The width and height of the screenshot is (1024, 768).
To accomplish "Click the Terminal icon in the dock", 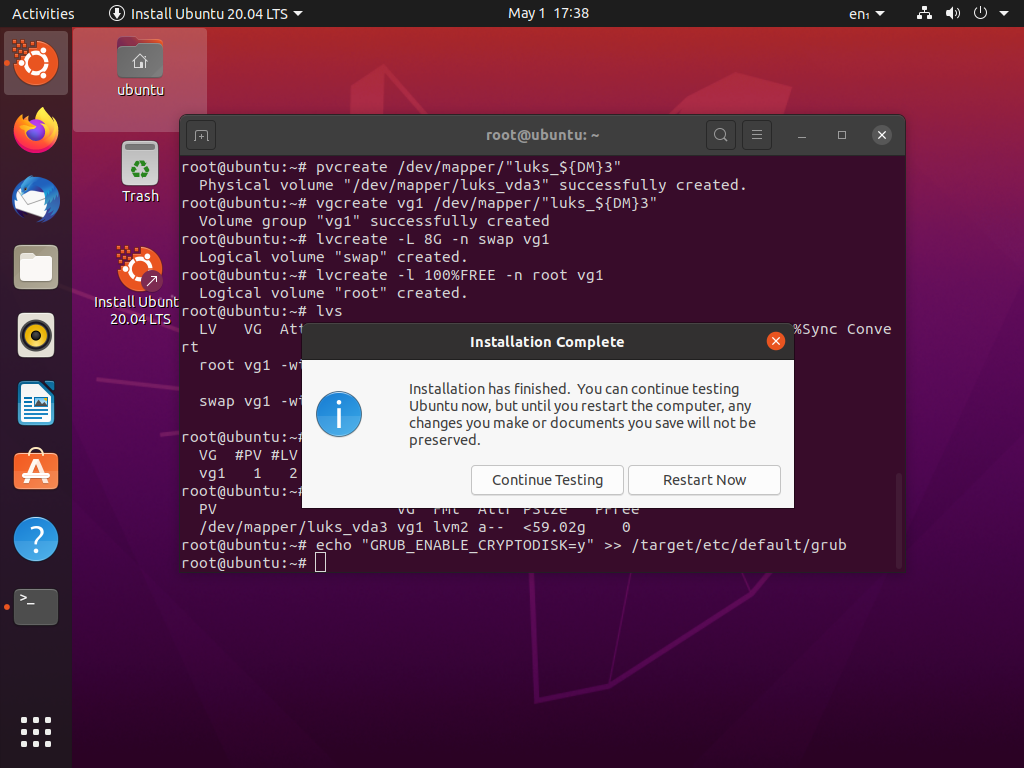I will coord(36,607).
